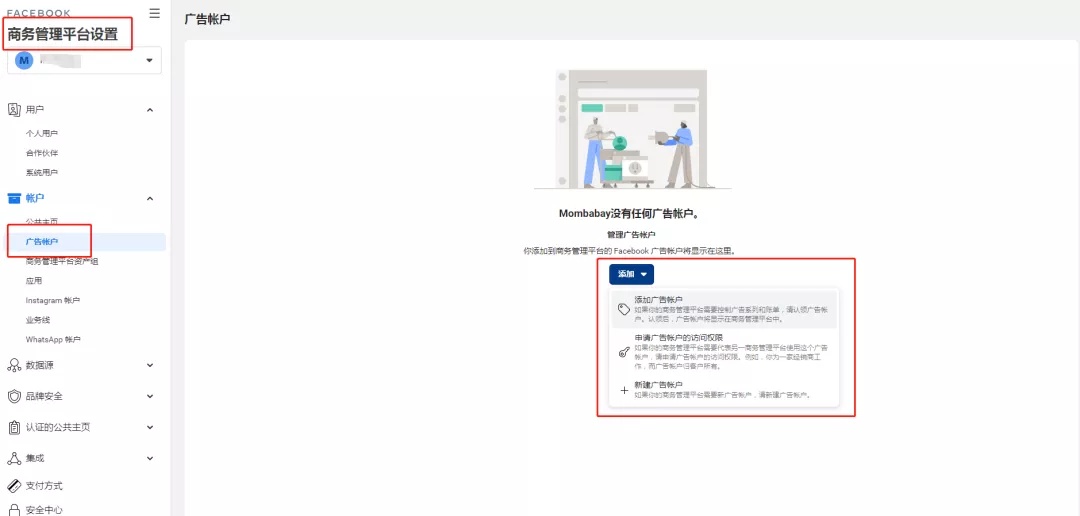Image resolution: width=1080 pixels, height=516 pixels.
Task: Expand the 集成 section chevron
Action: (x=150, y=458)
